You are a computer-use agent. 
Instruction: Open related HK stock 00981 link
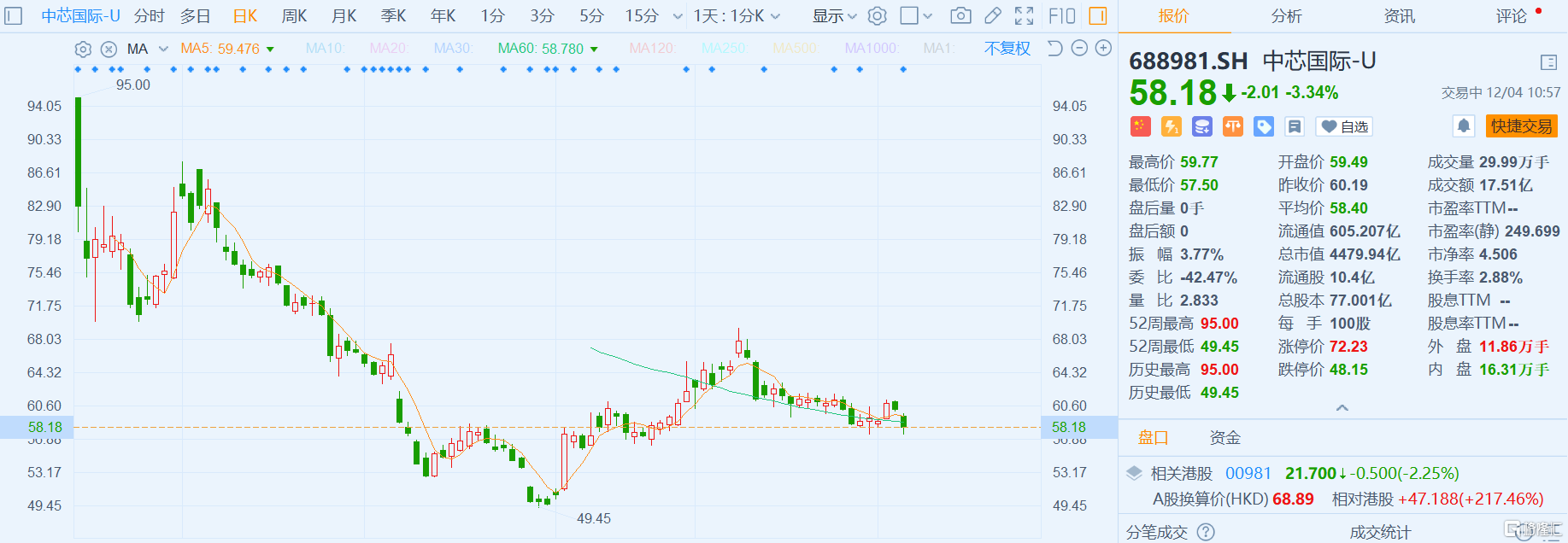pos(1248,473)
